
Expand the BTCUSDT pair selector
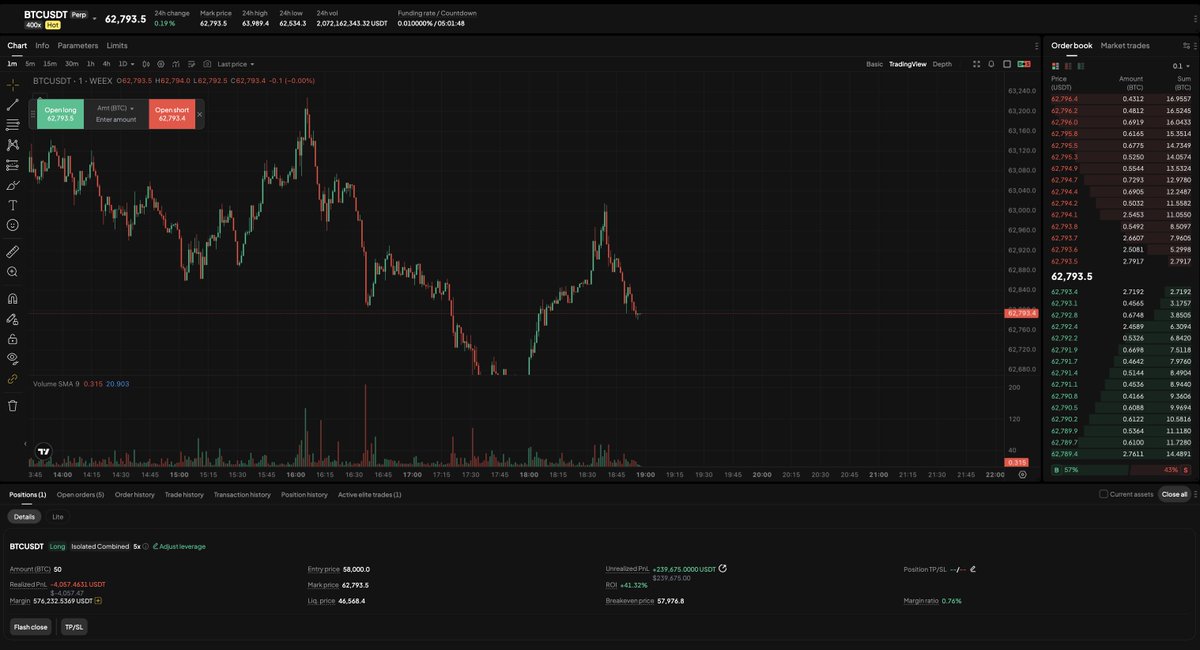tap(95, 18)
